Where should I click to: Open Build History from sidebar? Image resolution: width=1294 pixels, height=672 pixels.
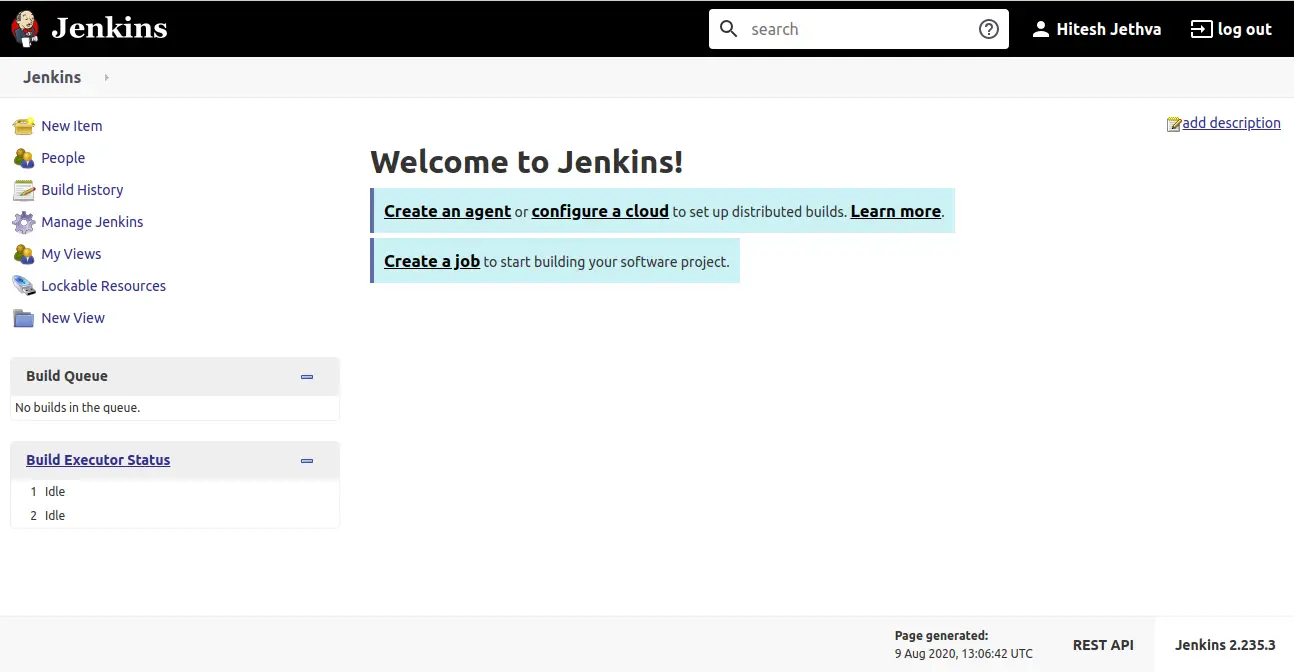click(x=82, y=190)
